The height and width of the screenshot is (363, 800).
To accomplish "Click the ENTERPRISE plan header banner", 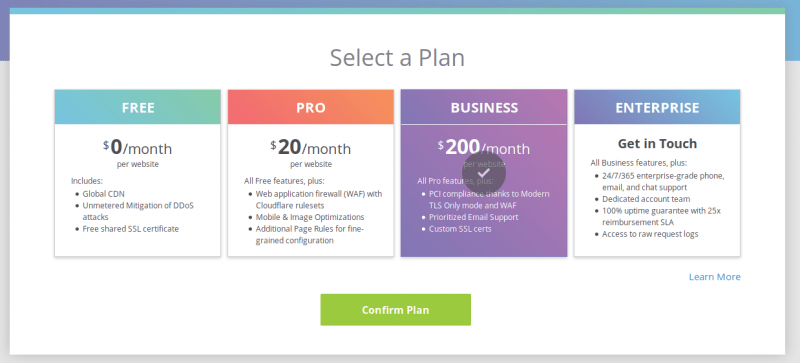I will 657,107.
